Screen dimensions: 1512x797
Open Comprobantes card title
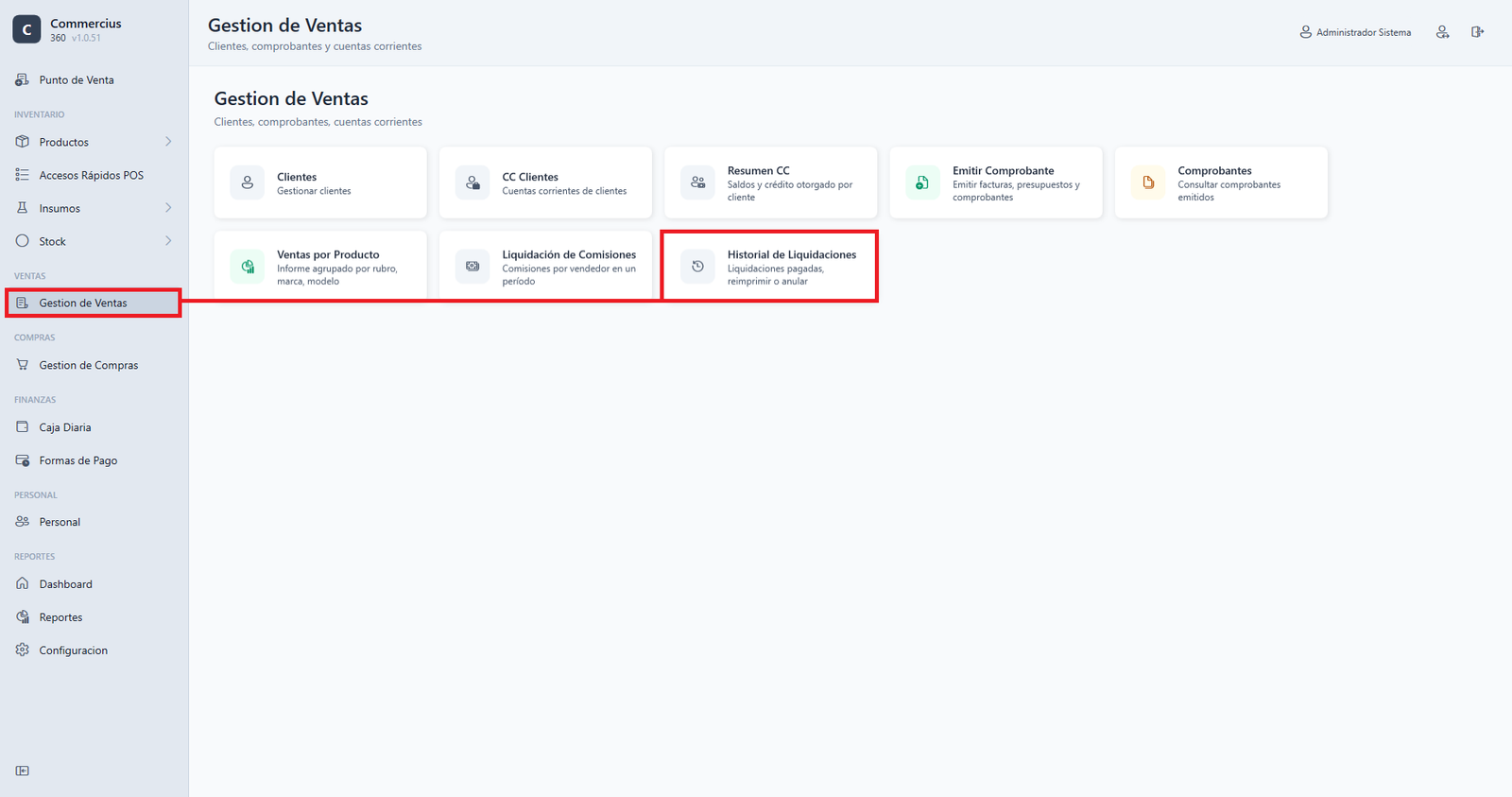pyautogui.click(x=1214, y=171)
